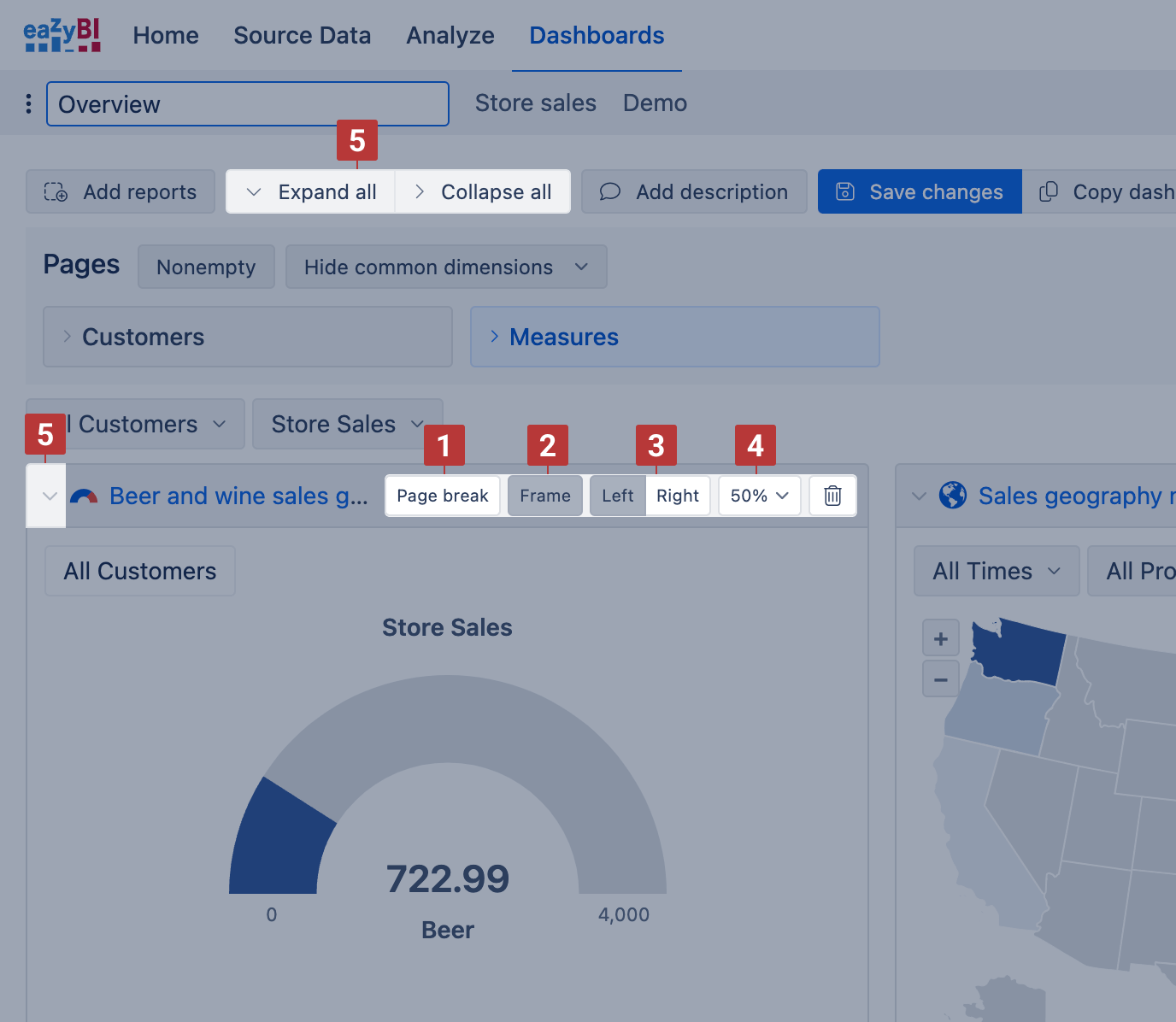Select Right alignment for the report
The width and height of the screenshot is (1176, 1022).
click(678, 496)
